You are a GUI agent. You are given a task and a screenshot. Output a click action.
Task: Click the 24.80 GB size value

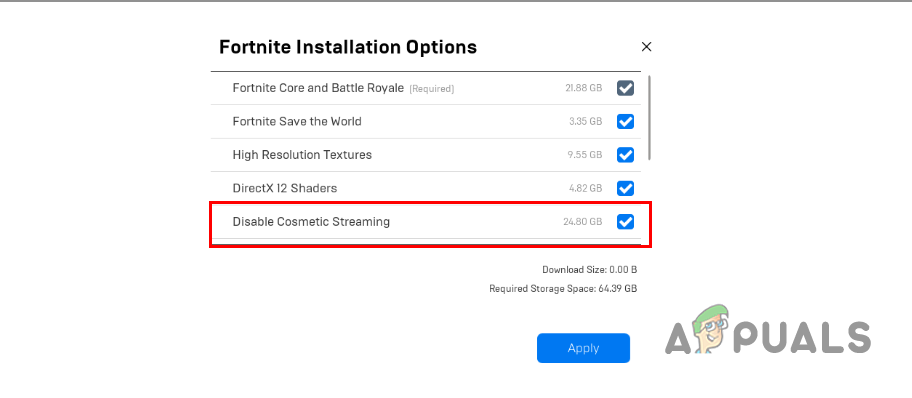tap(583, 222)
